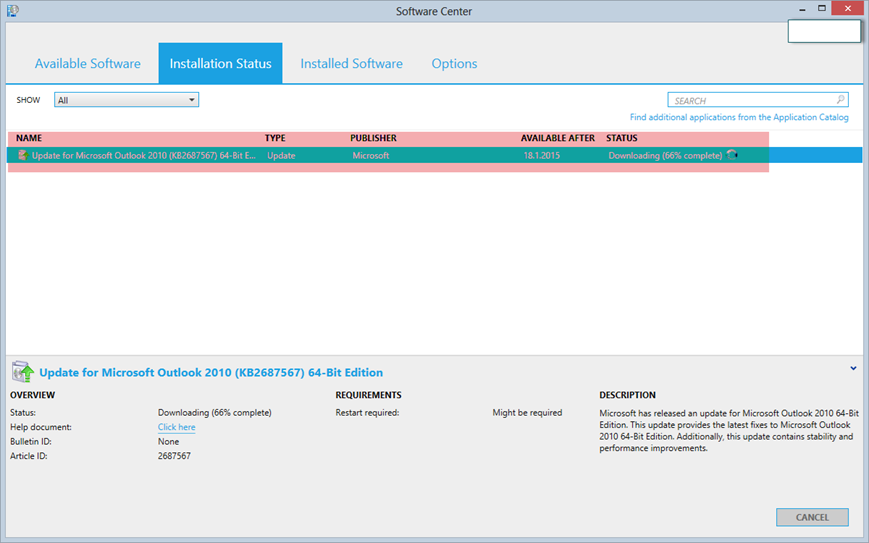Click the 'Update' type cell in the row
This screenshot has width=869, height=543.
[281, 156]
